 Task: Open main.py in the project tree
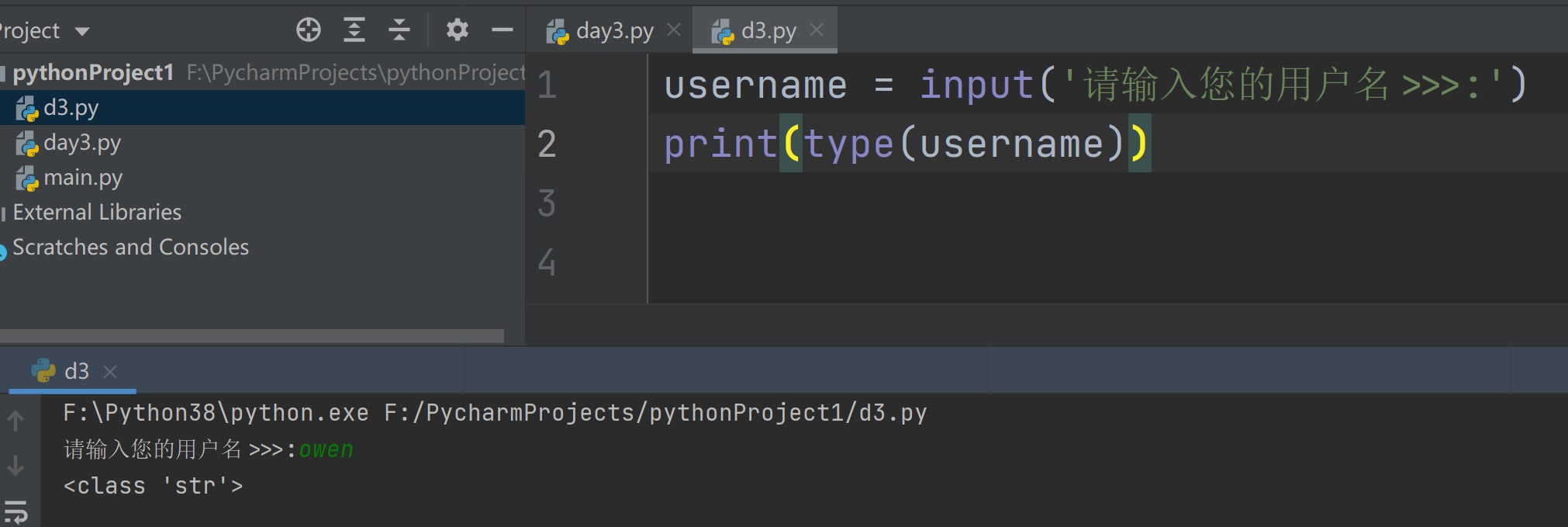82,178
